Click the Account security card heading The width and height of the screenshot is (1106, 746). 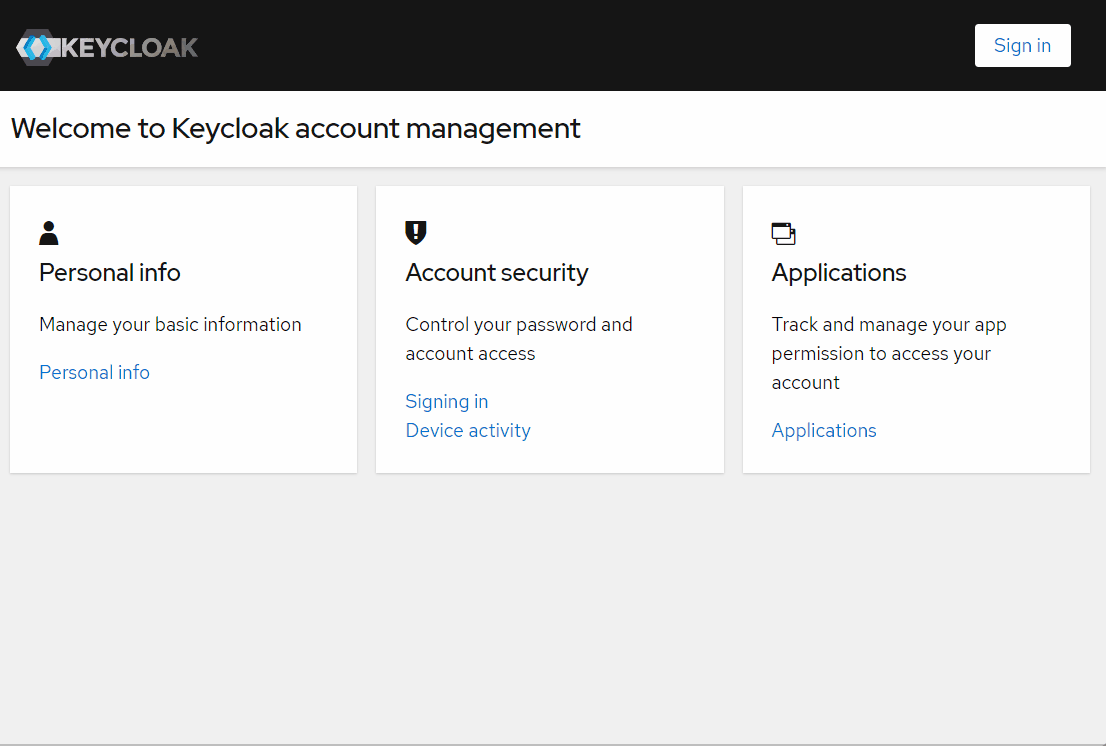497,272
